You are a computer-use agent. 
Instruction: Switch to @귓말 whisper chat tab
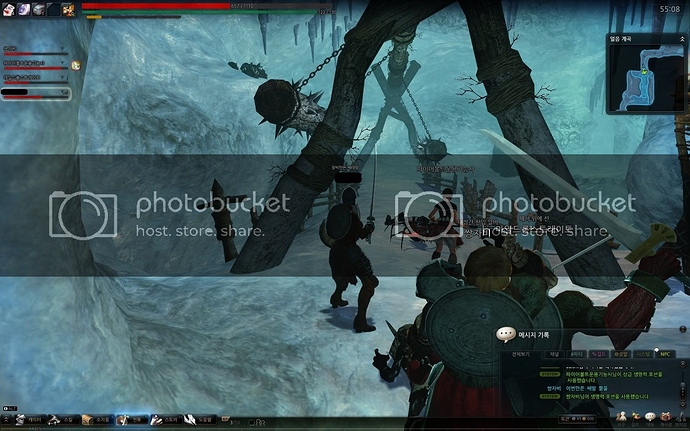[x=621, y=354]
